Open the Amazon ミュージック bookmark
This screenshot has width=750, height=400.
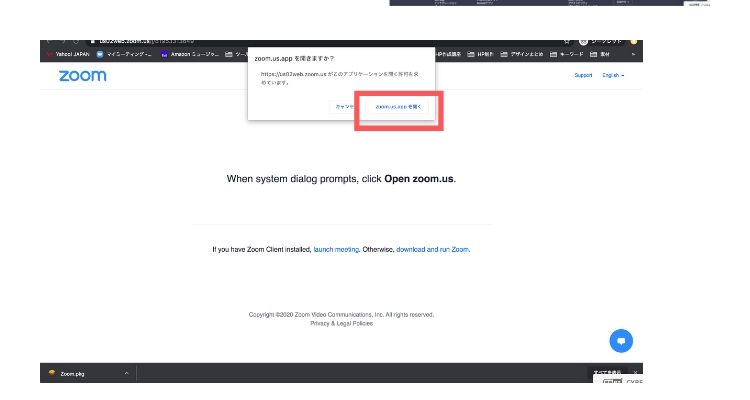click(x=190, y=55)
